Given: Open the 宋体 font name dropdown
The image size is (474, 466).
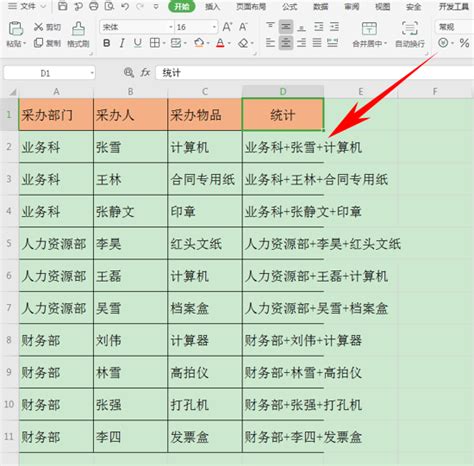Looking at the screenshot, I should 171,27.
